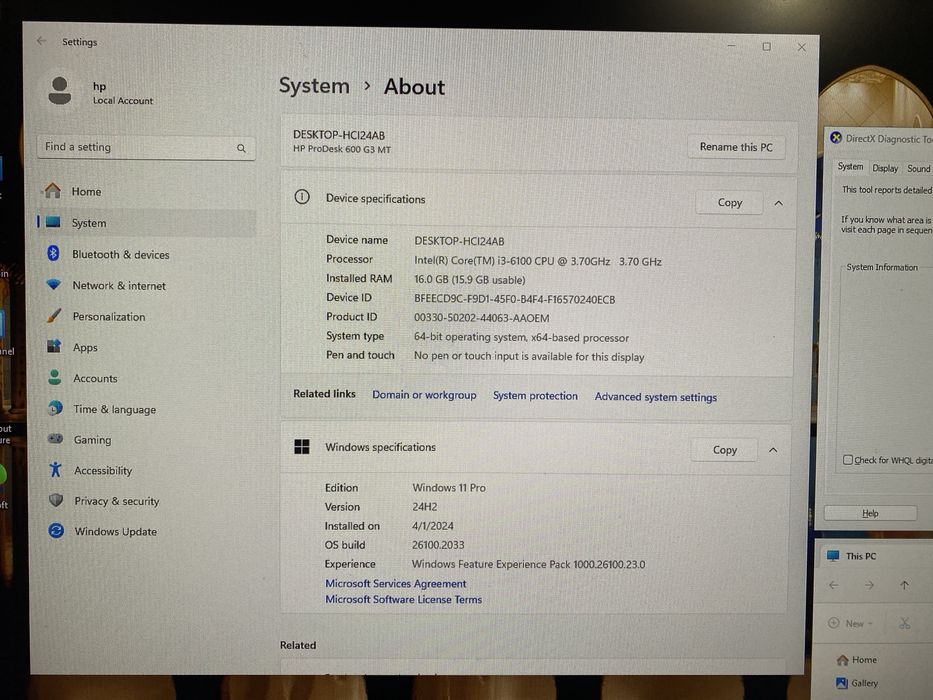The image size is (933, 700).
Task: Click the This PC monitor icon in Explorer
Action: 833,555
